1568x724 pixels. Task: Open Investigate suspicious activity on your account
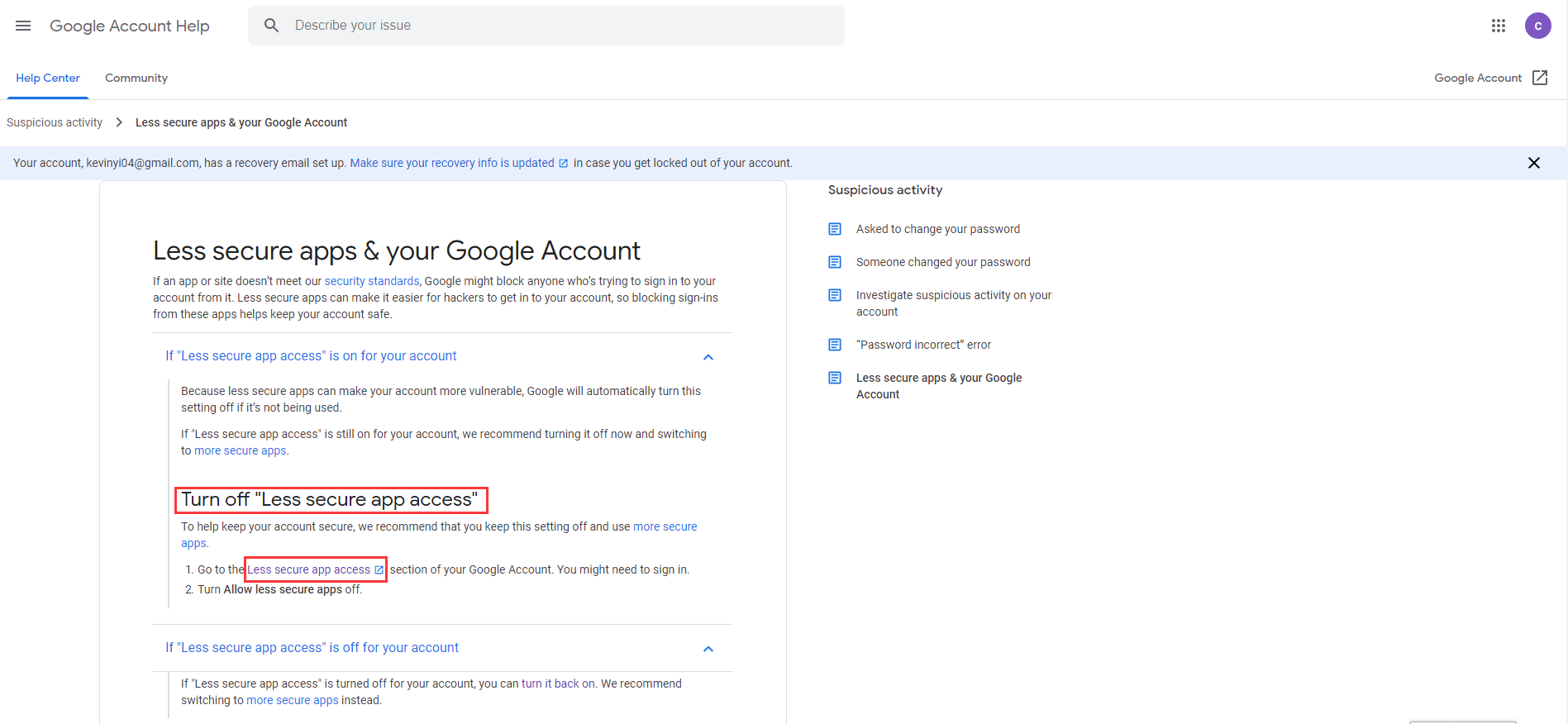tap(954, 303)
